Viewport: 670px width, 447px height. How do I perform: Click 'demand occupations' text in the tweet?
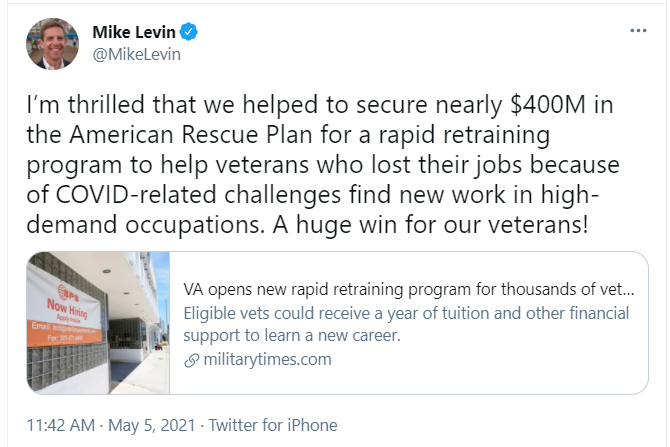point(143,225)
